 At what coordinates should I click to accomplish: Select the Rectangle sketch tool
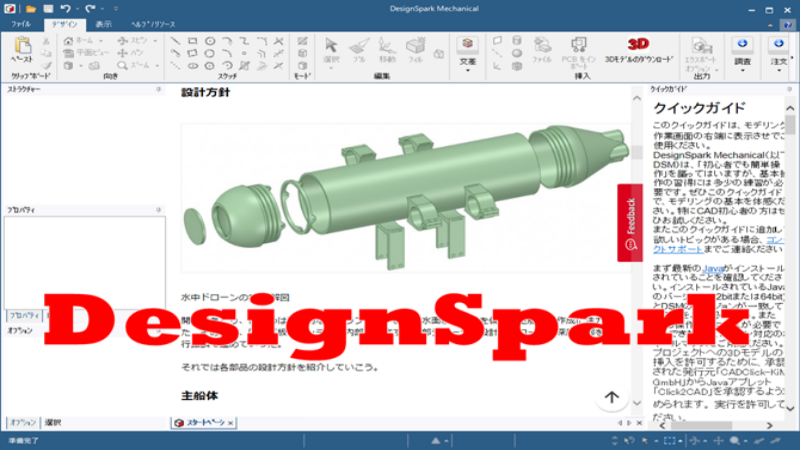[x=192, y=41]
